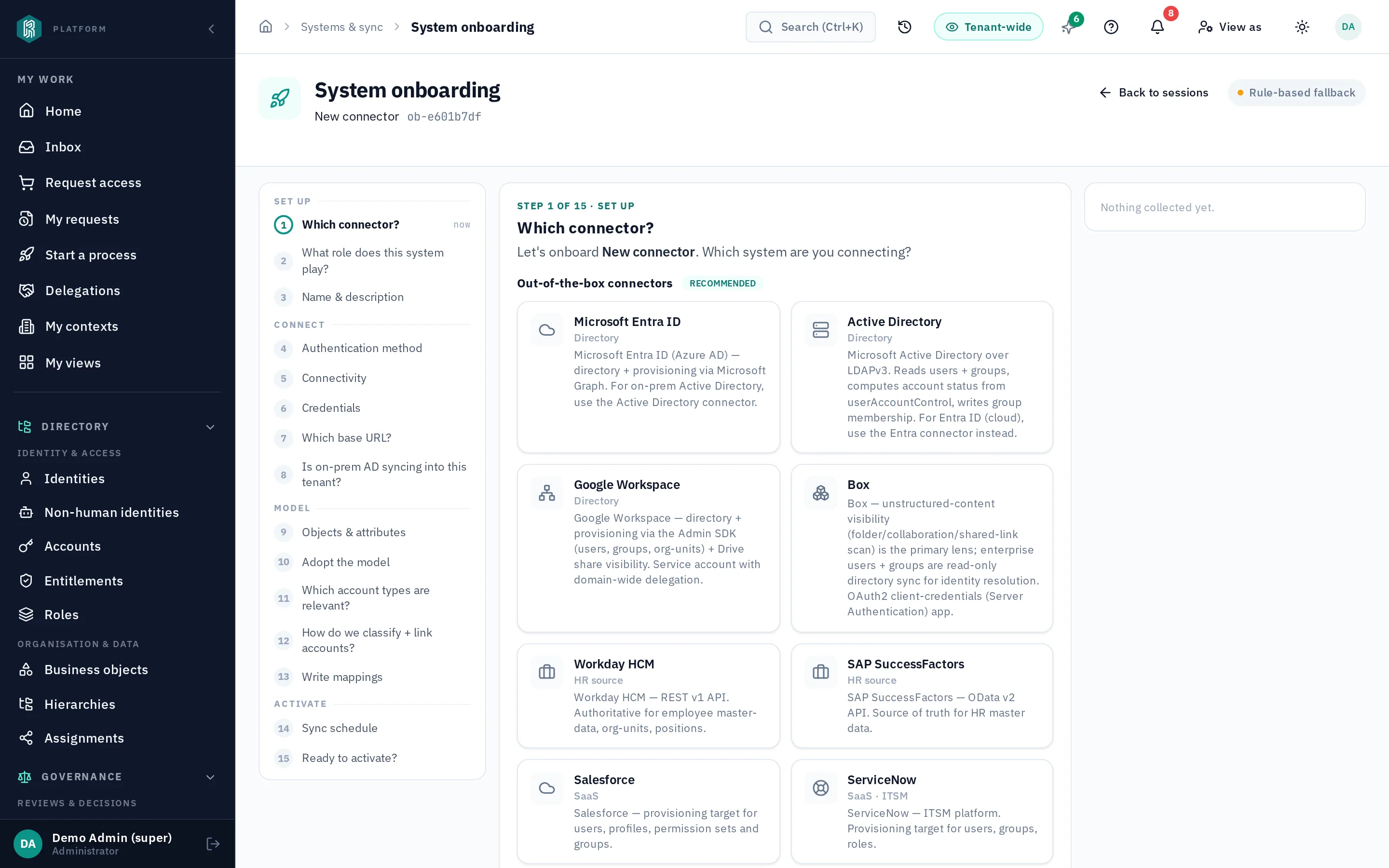Screen dimensions: 1389x868
Task: Open the history clock icon
Action: coord(905,27)
